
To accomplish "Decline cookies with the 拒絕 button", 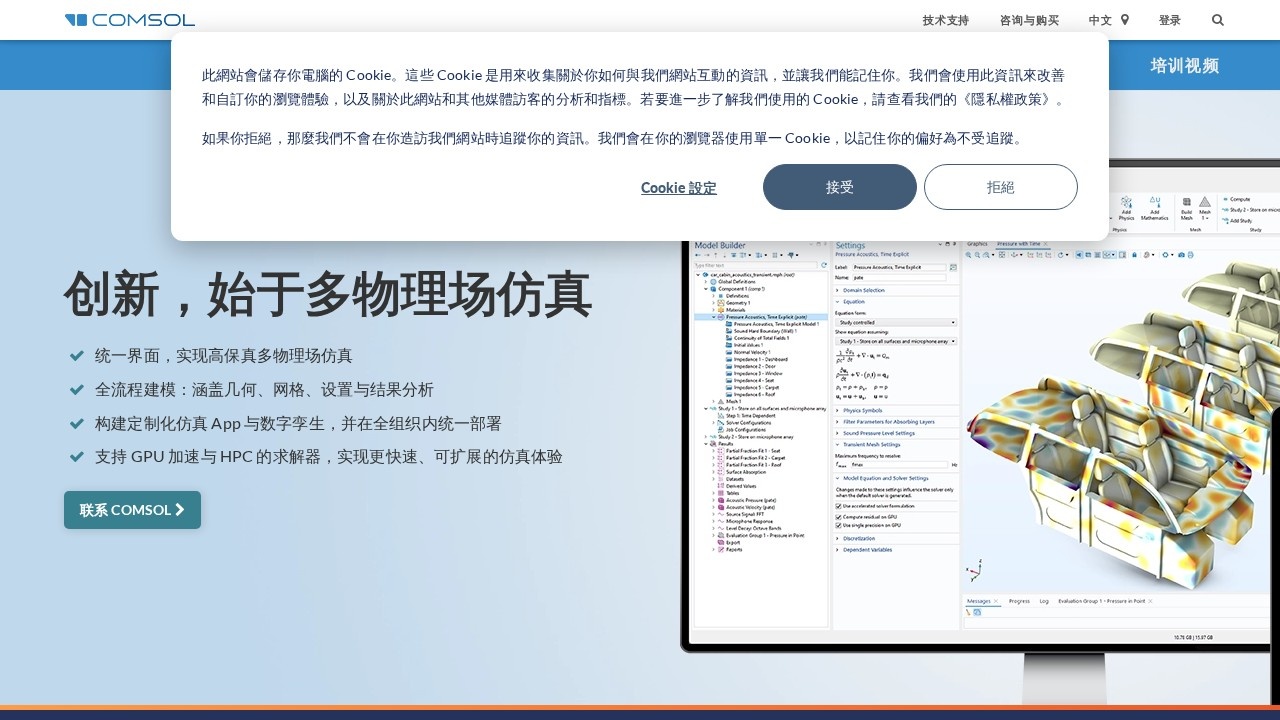I will (1001, 187).
